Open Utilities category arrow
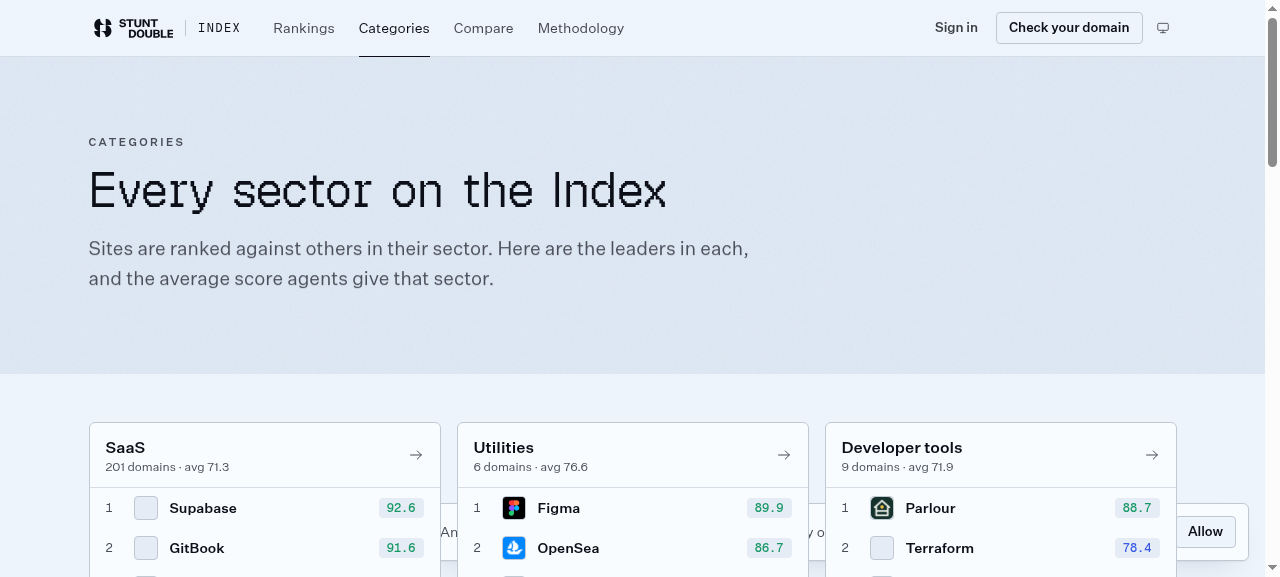This screenshot has height=577, width=1280. point(784,455)
